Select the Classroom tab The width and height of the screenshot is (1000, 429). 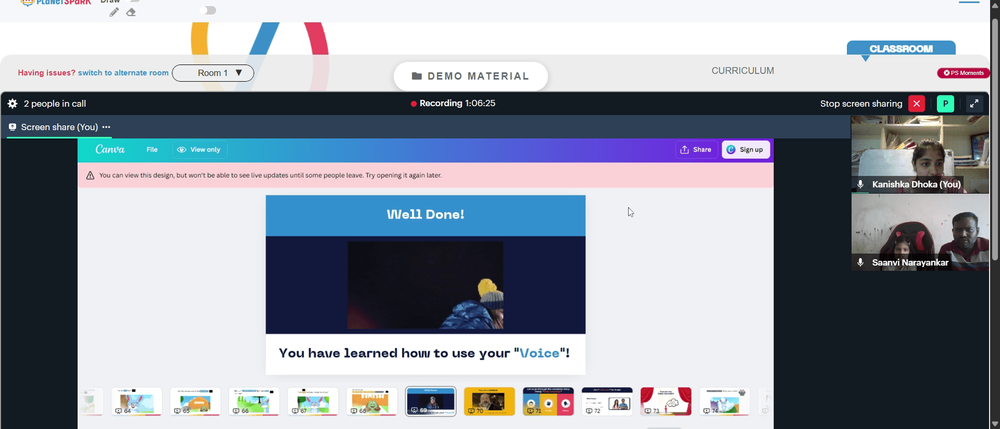point(901,48)
